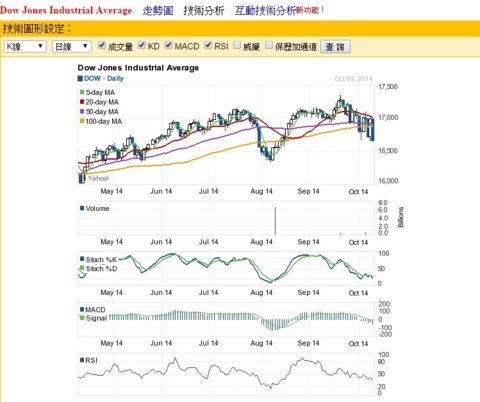Image resolution: width=480 pixels, height=402 pixels.
Task: Click the Volume legend marker
Action: (82, 208)
